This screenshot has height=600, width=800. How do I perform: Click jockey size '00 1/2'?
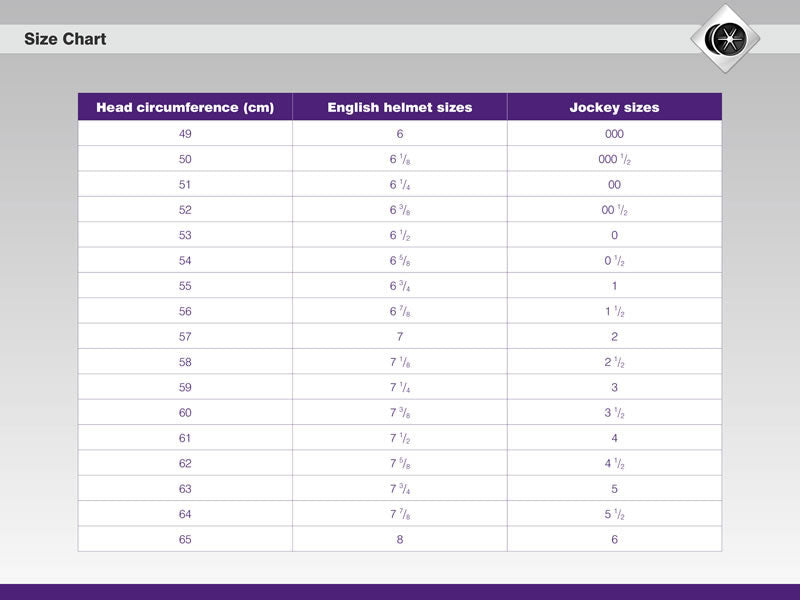tap(614, 210)
